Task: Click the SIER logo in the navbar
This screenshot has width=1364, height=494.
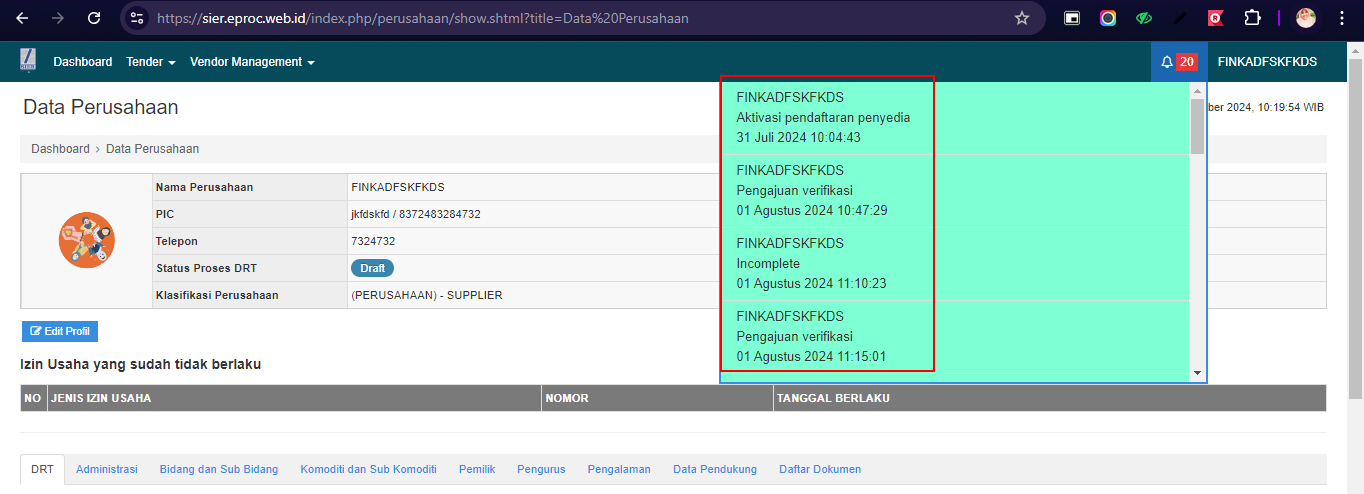Action: coord(27,61)
